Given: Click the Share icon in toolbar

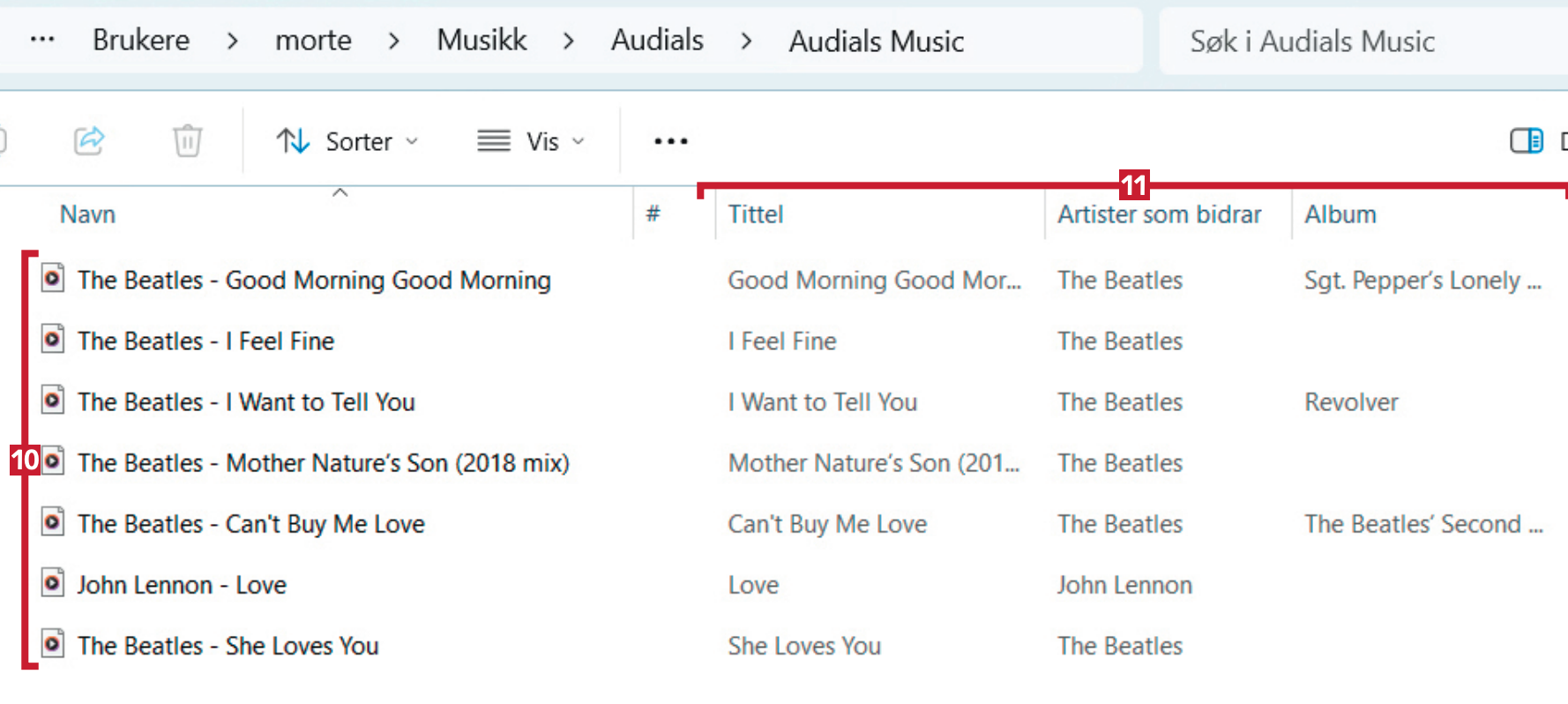Looking at the screenshot, I should tap(89, 140).
